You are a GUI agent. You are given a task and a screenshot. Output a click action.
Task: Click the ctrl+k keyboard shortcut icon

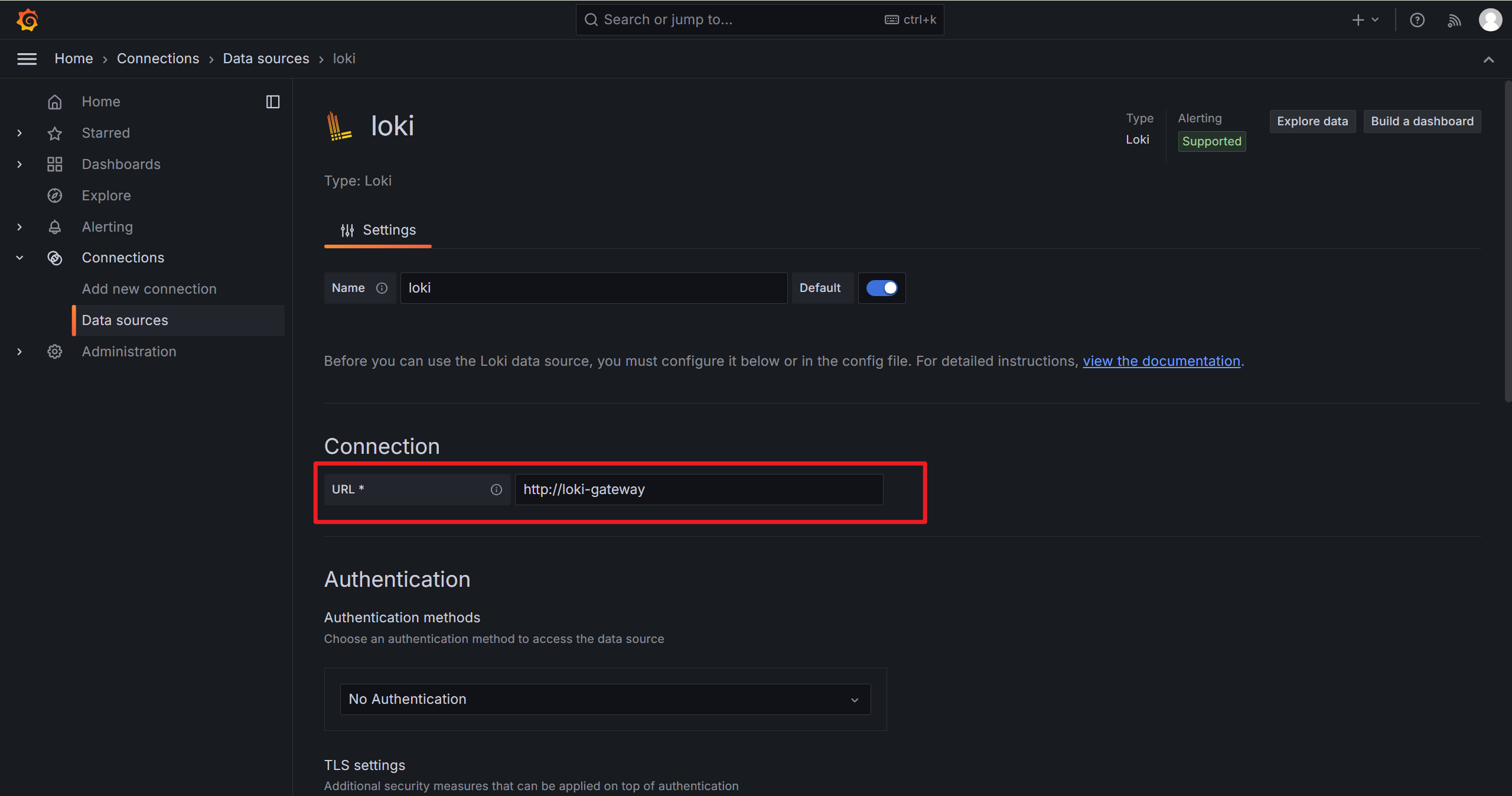pyautogui.click(x=892, y=20)
